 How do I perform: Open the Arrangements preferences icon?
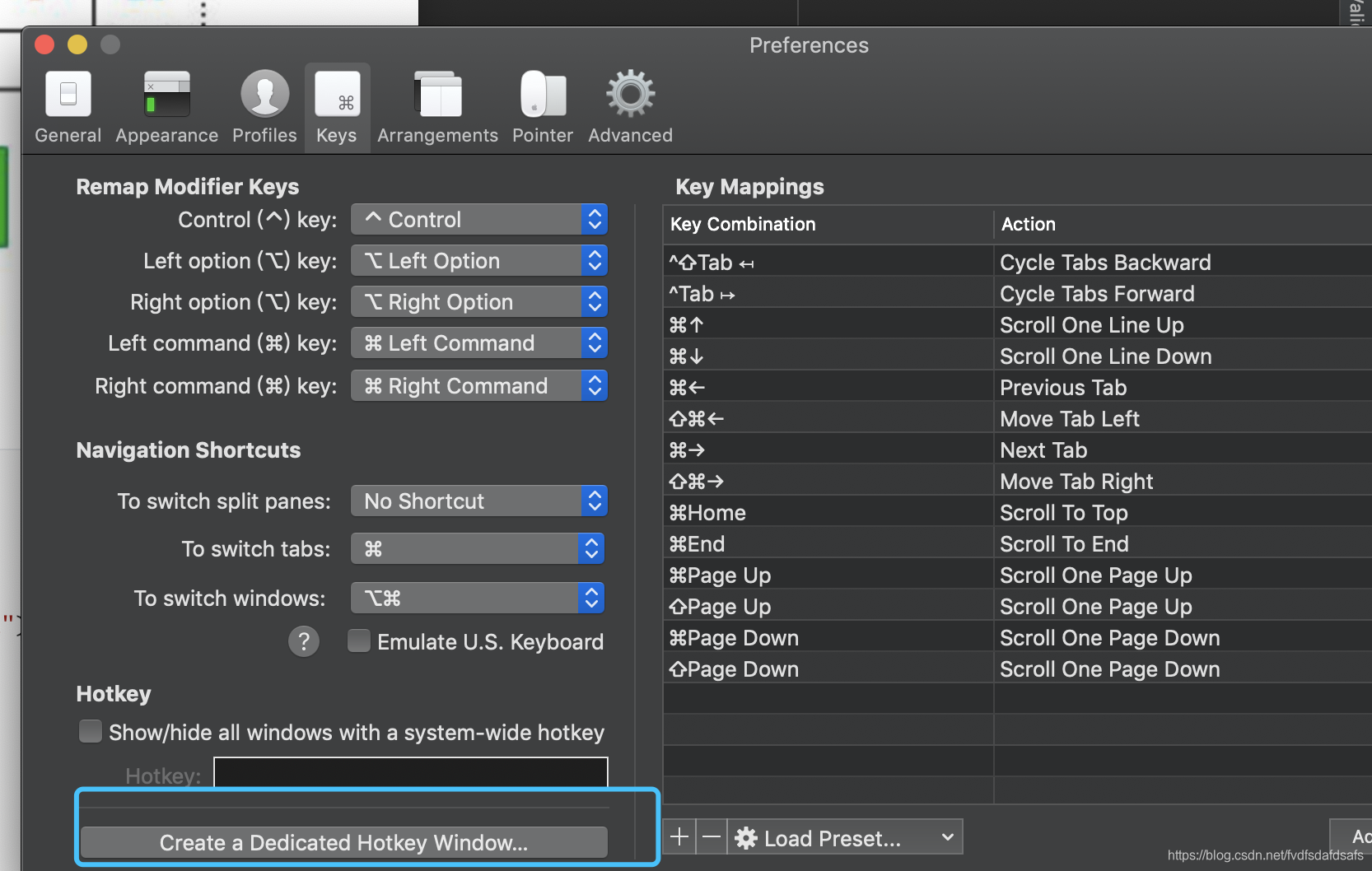click(x=437, y=107)
